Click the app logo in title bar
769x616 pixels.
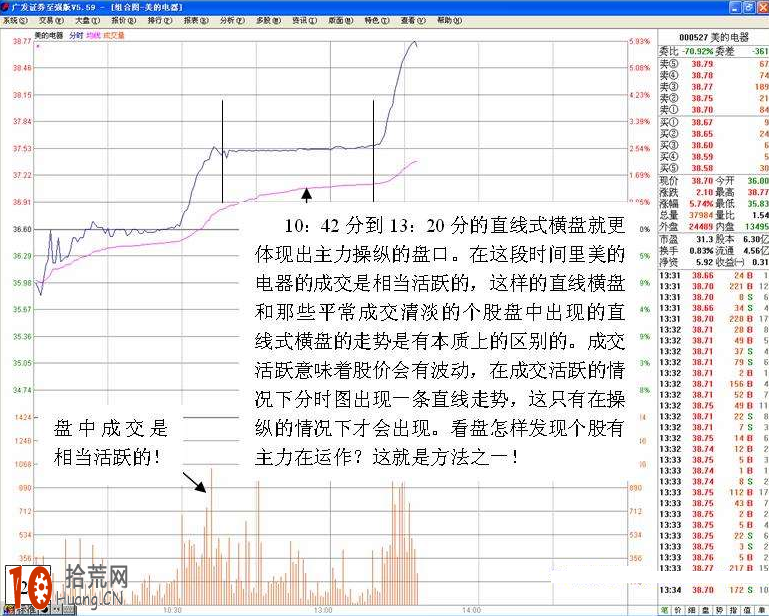[x=5, y=7]
